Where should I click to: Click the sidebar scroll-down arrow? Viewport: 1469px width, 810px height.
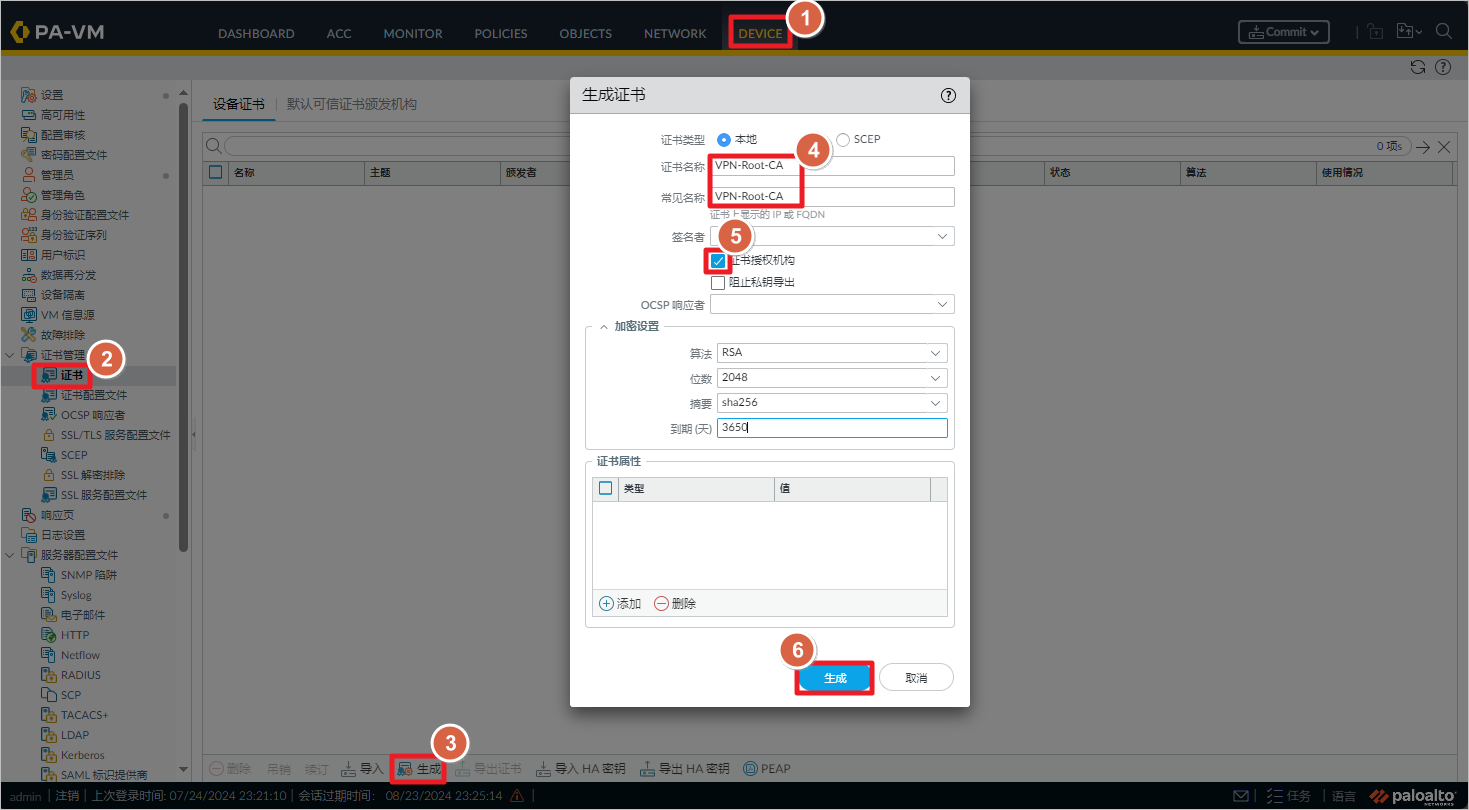[183, 769]
